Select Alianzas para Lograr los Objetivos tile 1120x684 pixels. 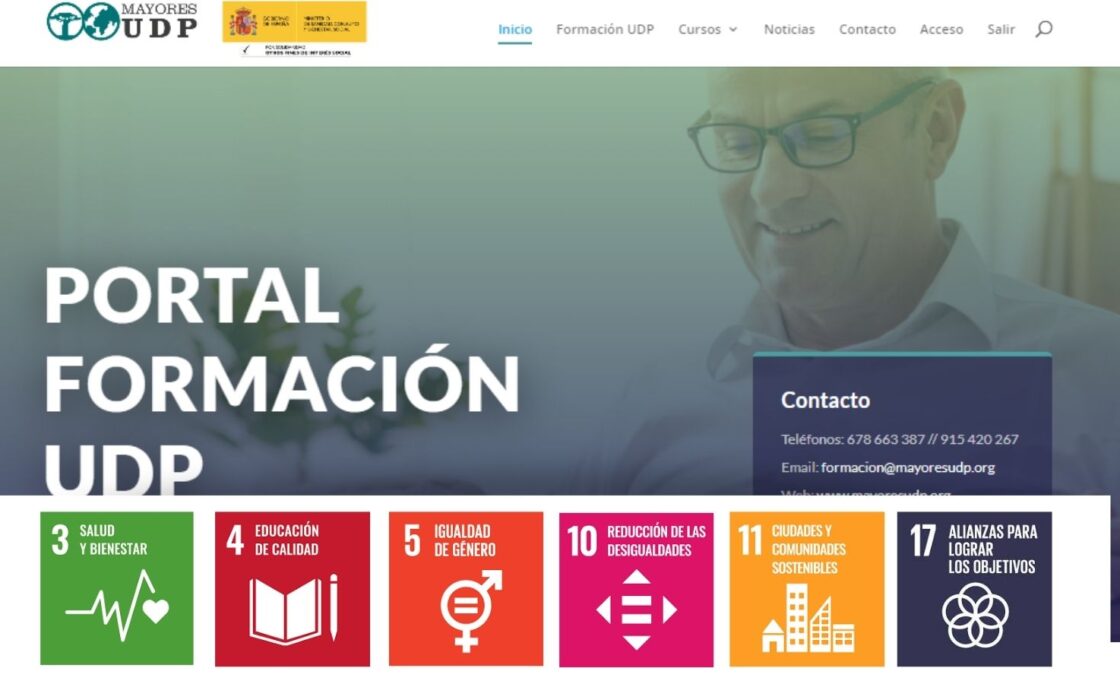[x=974, y=589]
